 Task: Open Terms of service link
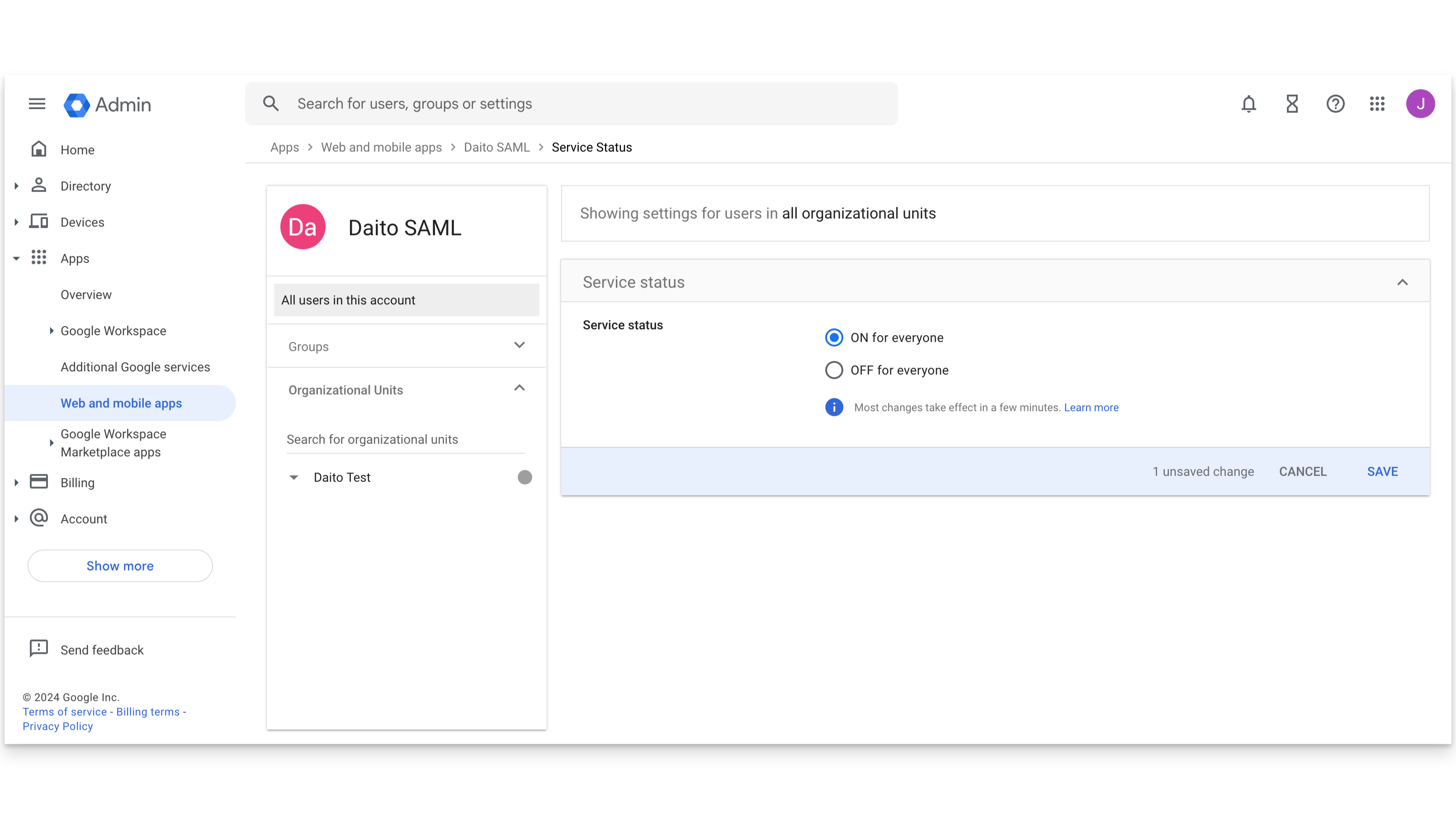click(64, 712)
